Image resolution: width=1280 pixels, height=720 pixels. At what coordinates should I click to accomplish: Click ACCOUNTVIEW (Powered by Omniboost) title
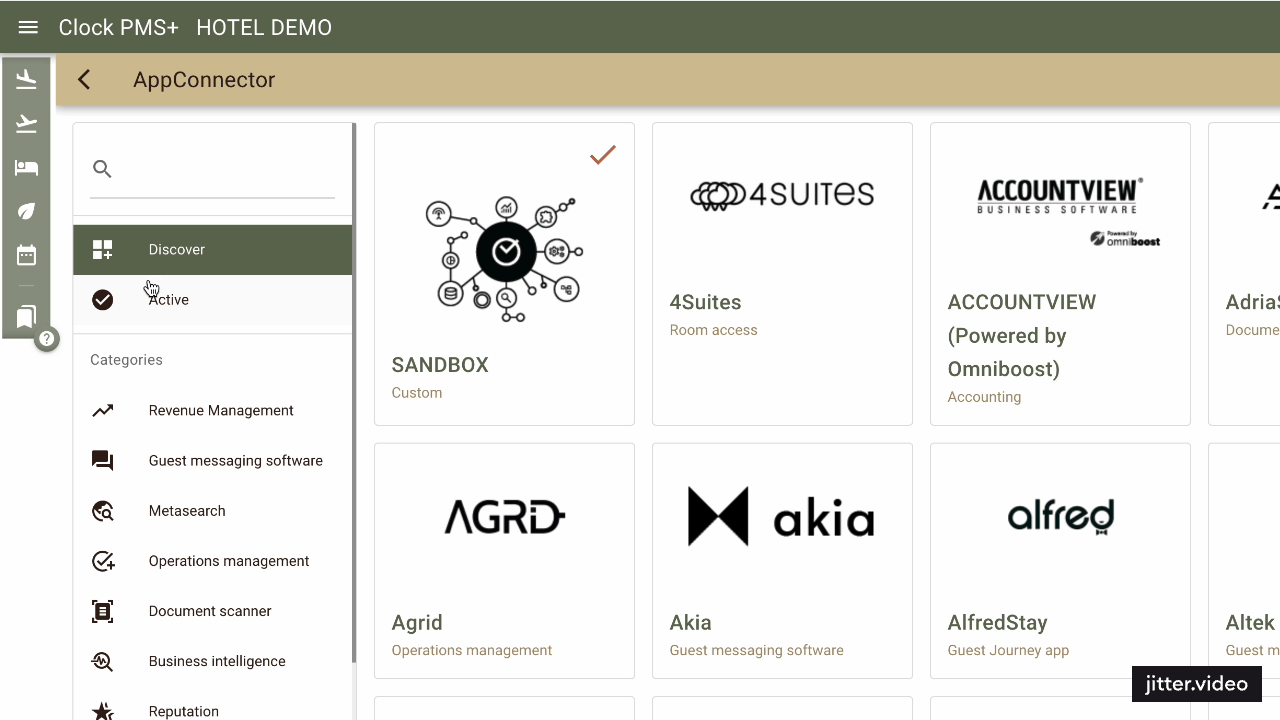point(1022,336)
